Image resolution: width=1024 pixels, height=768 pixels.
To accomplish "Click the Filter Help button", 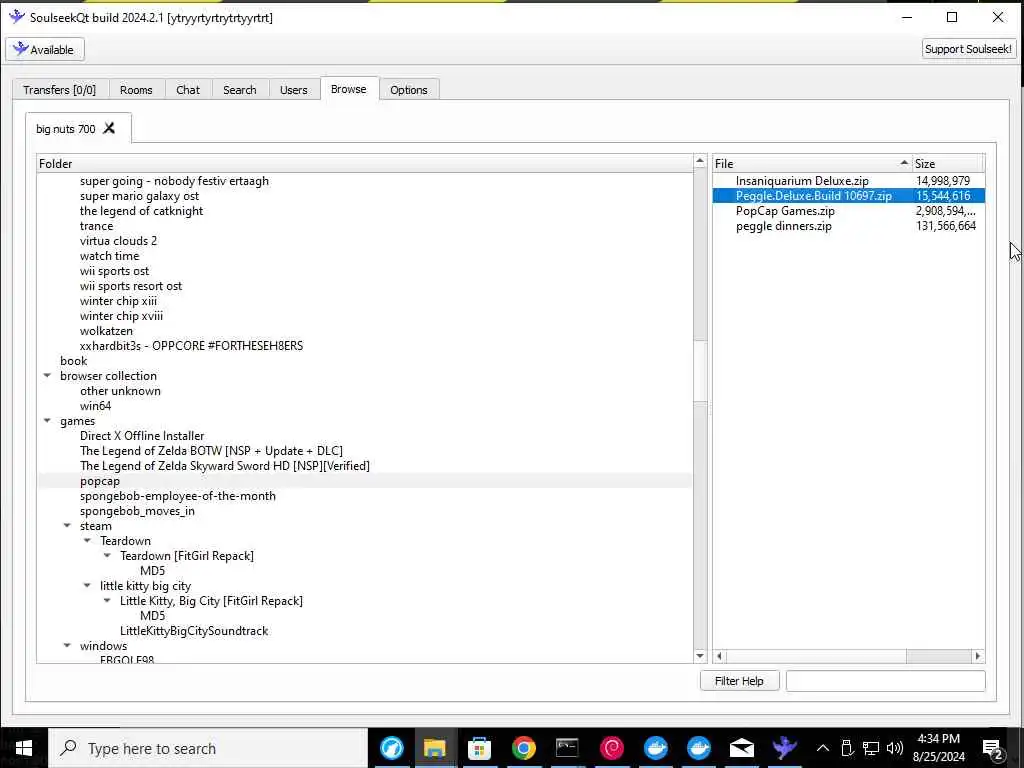I will [739, 681].
